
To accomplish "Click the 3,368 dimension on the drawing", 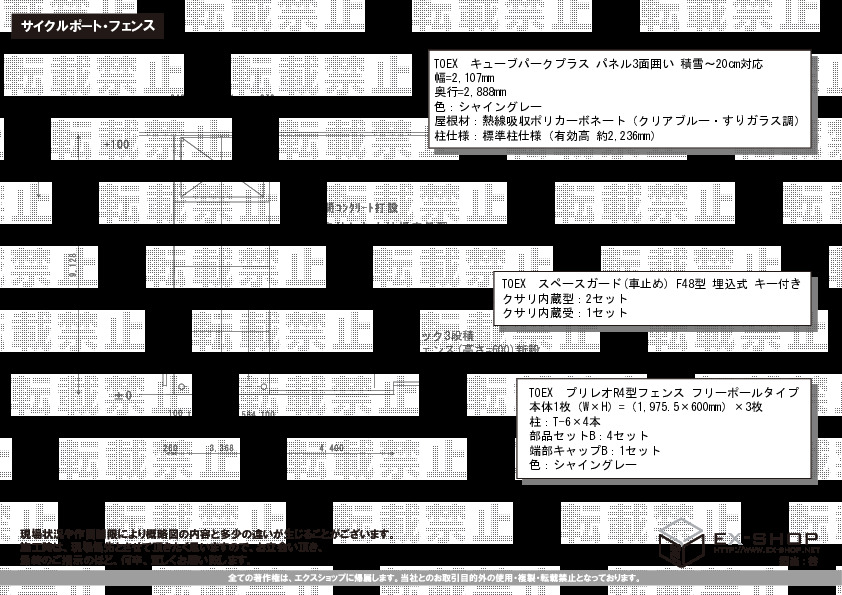I will click(x=221, y=448).
